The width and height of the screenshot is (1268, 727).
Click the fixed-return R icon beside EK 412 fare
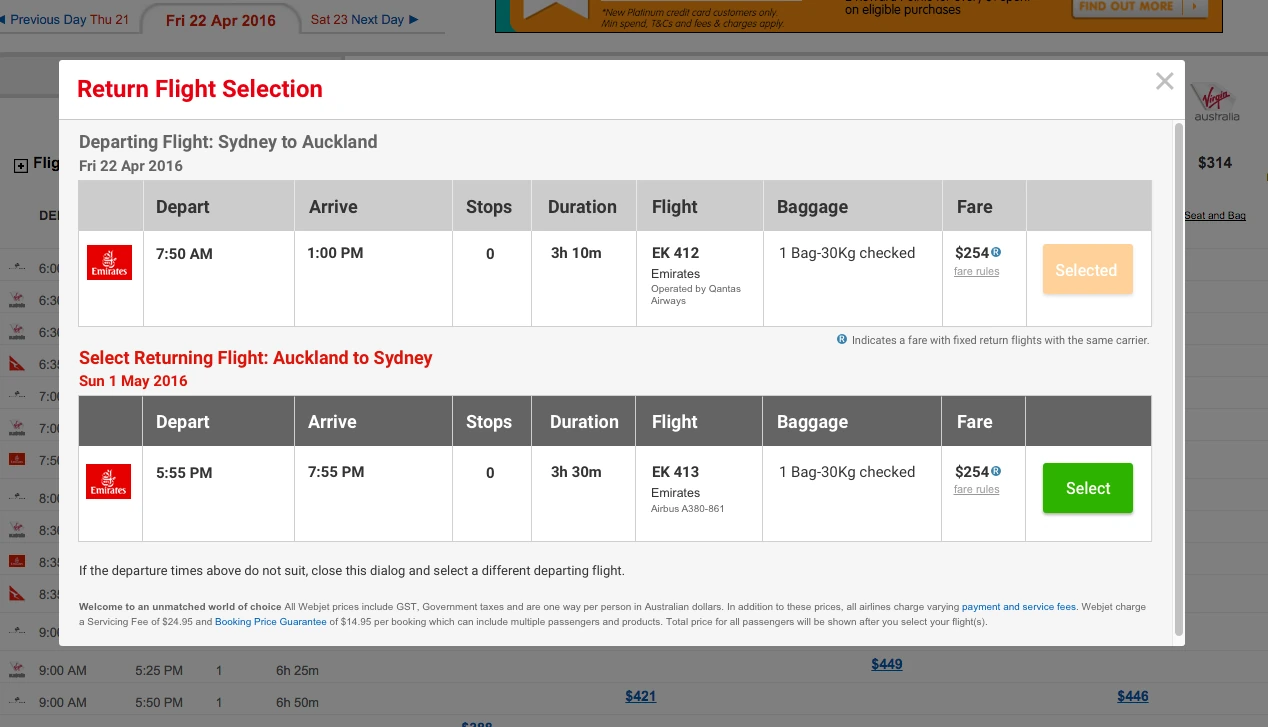(x=996, y=253)
